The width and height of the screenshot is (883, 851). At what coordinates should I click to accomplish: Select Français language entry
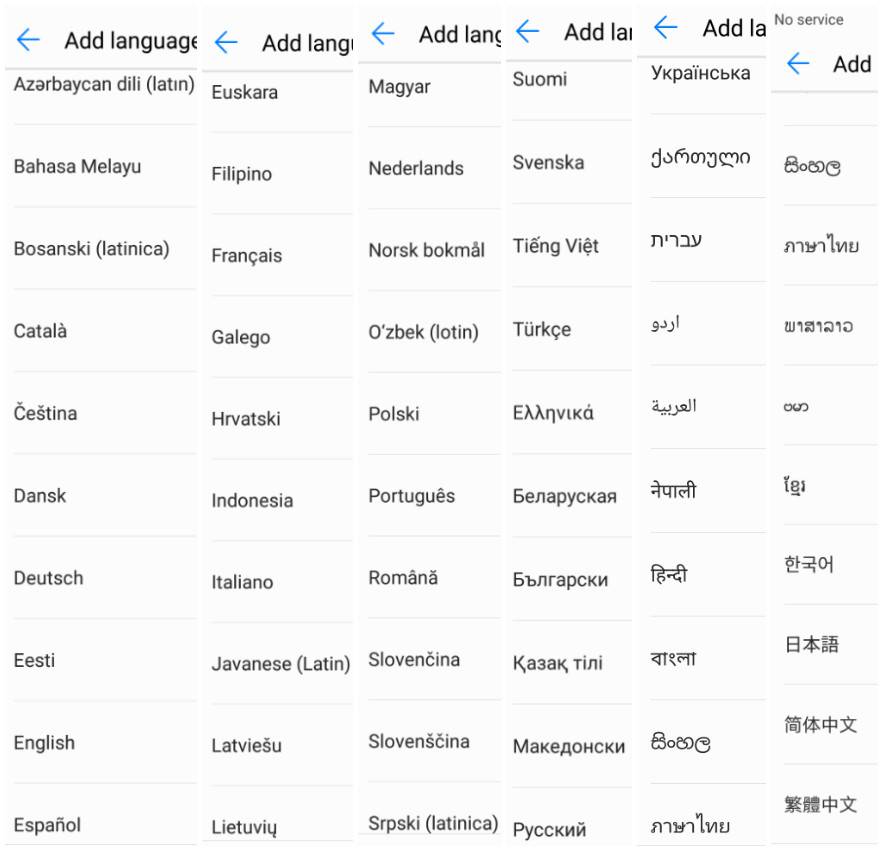246,256
